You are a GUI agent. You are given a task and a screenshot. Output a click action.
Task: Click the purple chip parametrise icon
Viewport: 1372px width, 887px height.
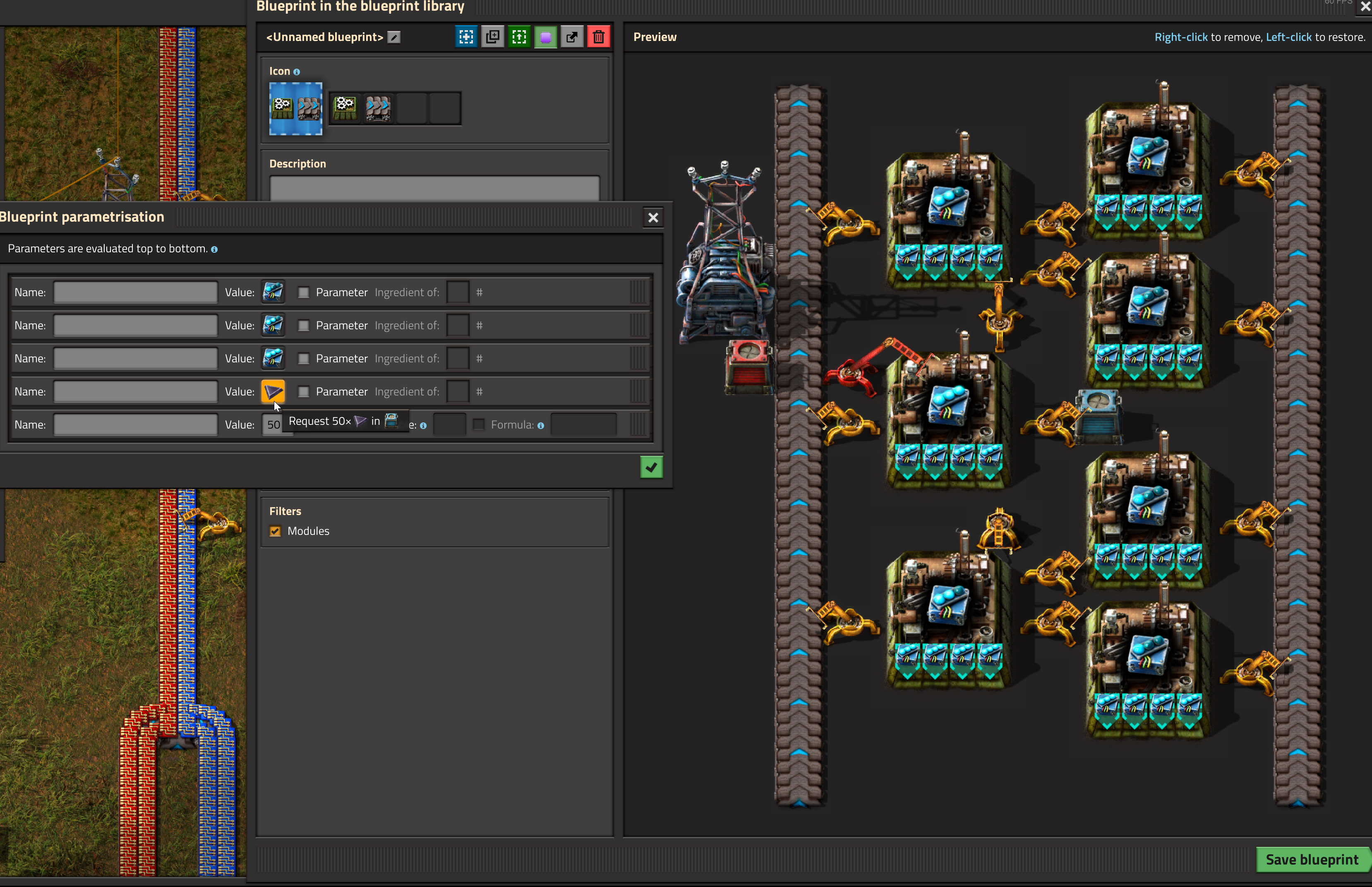coord(545,37)
